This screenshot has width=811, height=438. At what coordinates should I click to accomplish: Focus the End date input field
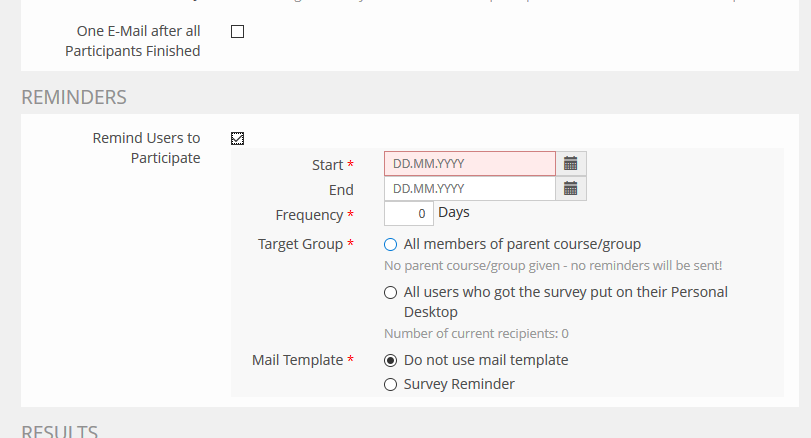point(469,189)
